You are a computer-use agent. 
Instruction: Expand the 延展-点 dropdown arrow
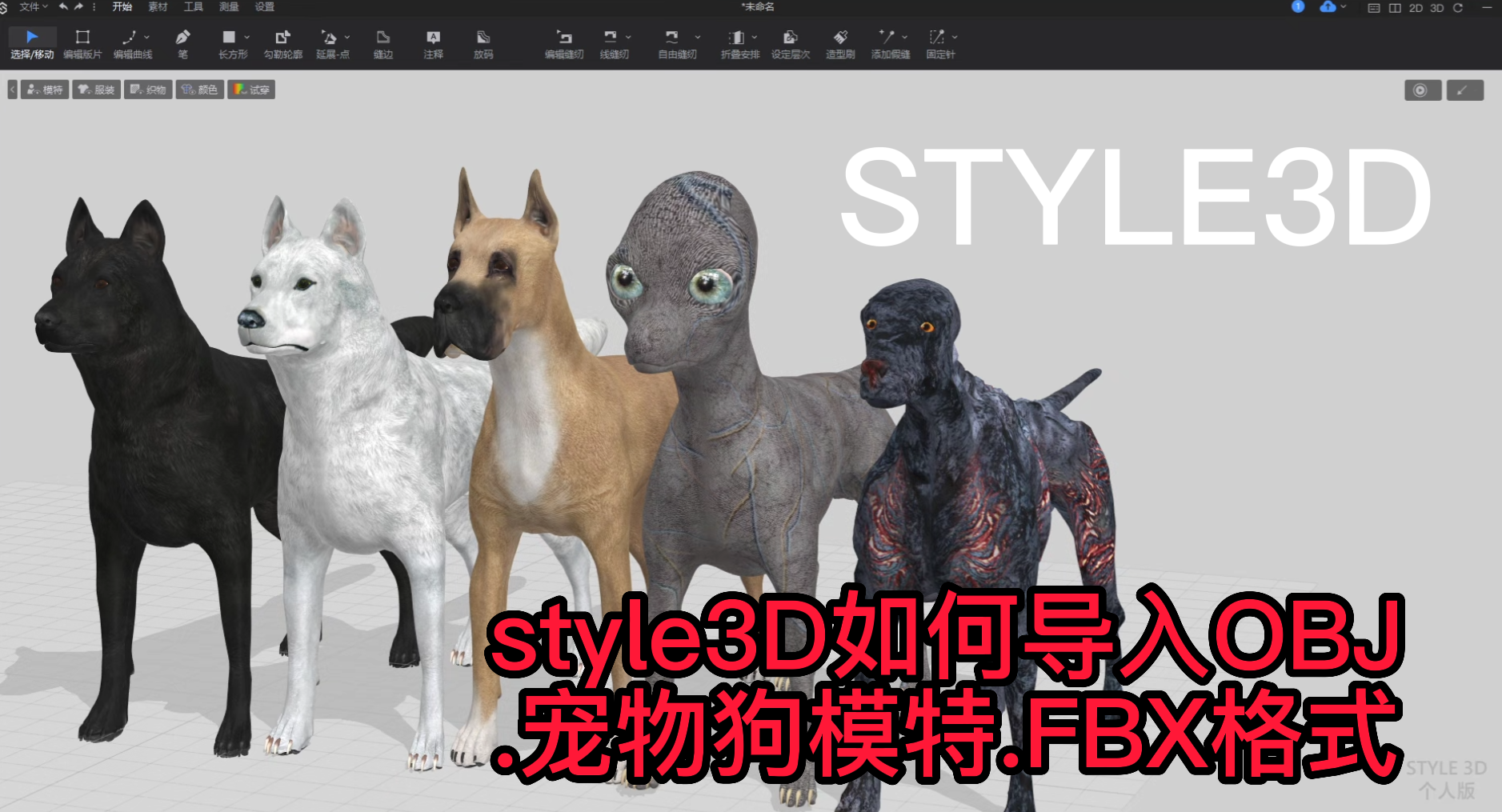(x=346, y=37)
